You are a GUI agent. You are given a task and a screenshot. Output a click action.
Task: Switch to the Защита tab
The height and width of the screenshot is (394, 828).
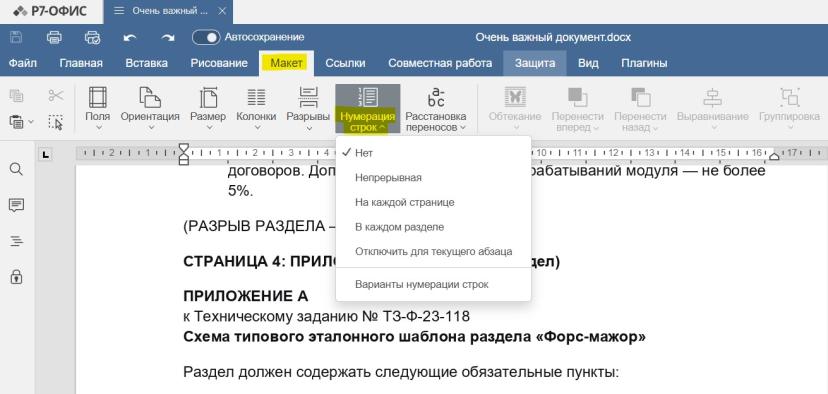[x=535, y=63]
